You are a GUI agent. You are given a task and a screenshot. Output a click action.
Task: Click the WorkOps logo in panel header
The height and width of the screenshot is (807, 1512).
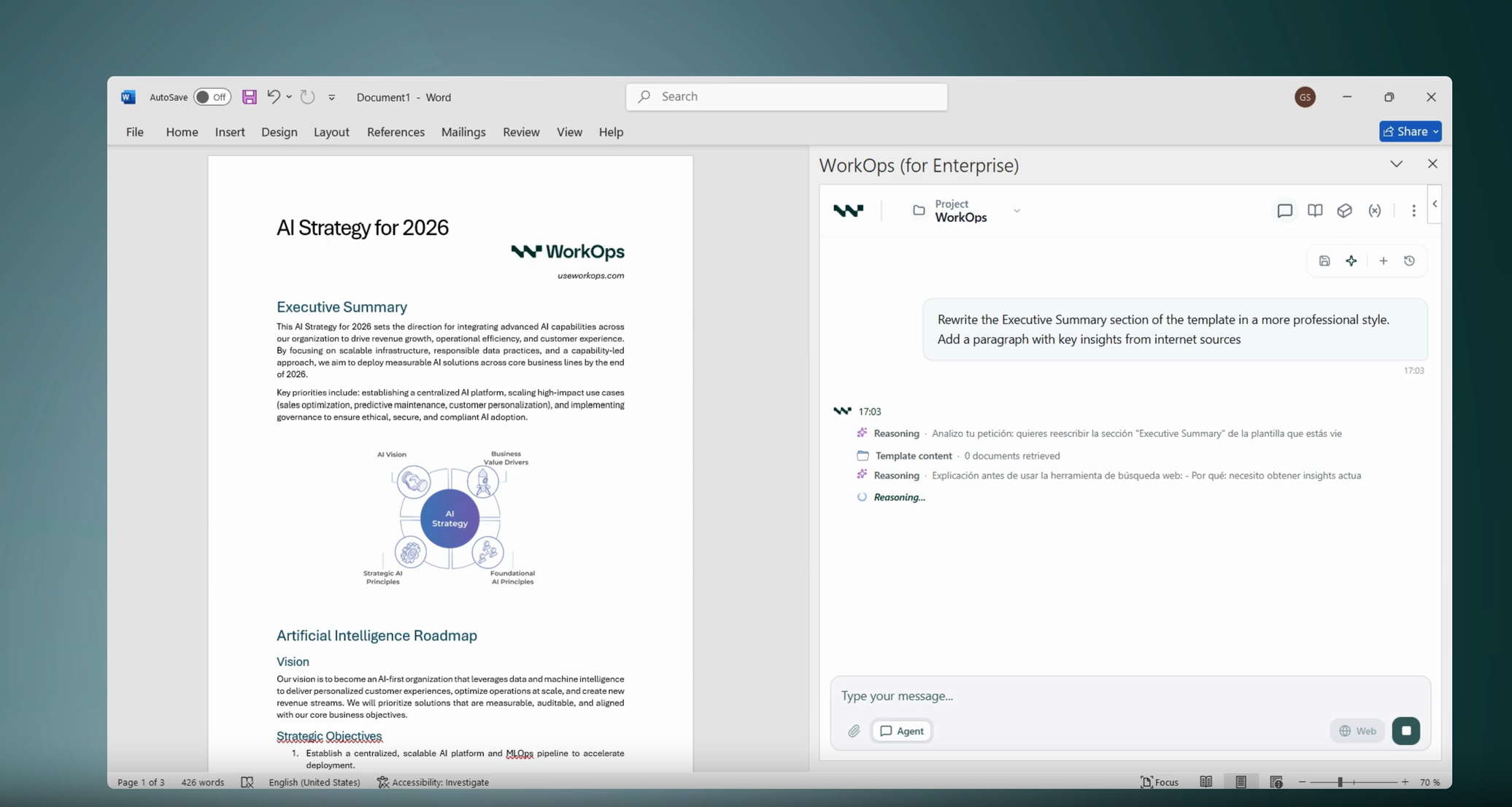point(848,211)
